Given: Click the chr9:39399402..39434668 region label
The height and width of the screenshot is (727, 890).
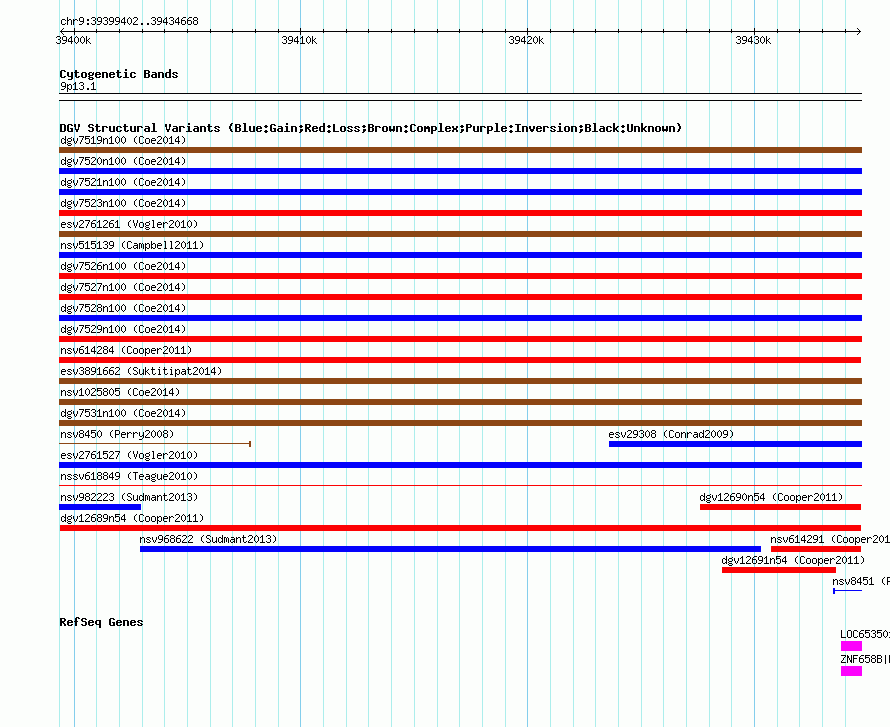Looking at the screenshot, I should pyautogui.click(x=129, y=22).
